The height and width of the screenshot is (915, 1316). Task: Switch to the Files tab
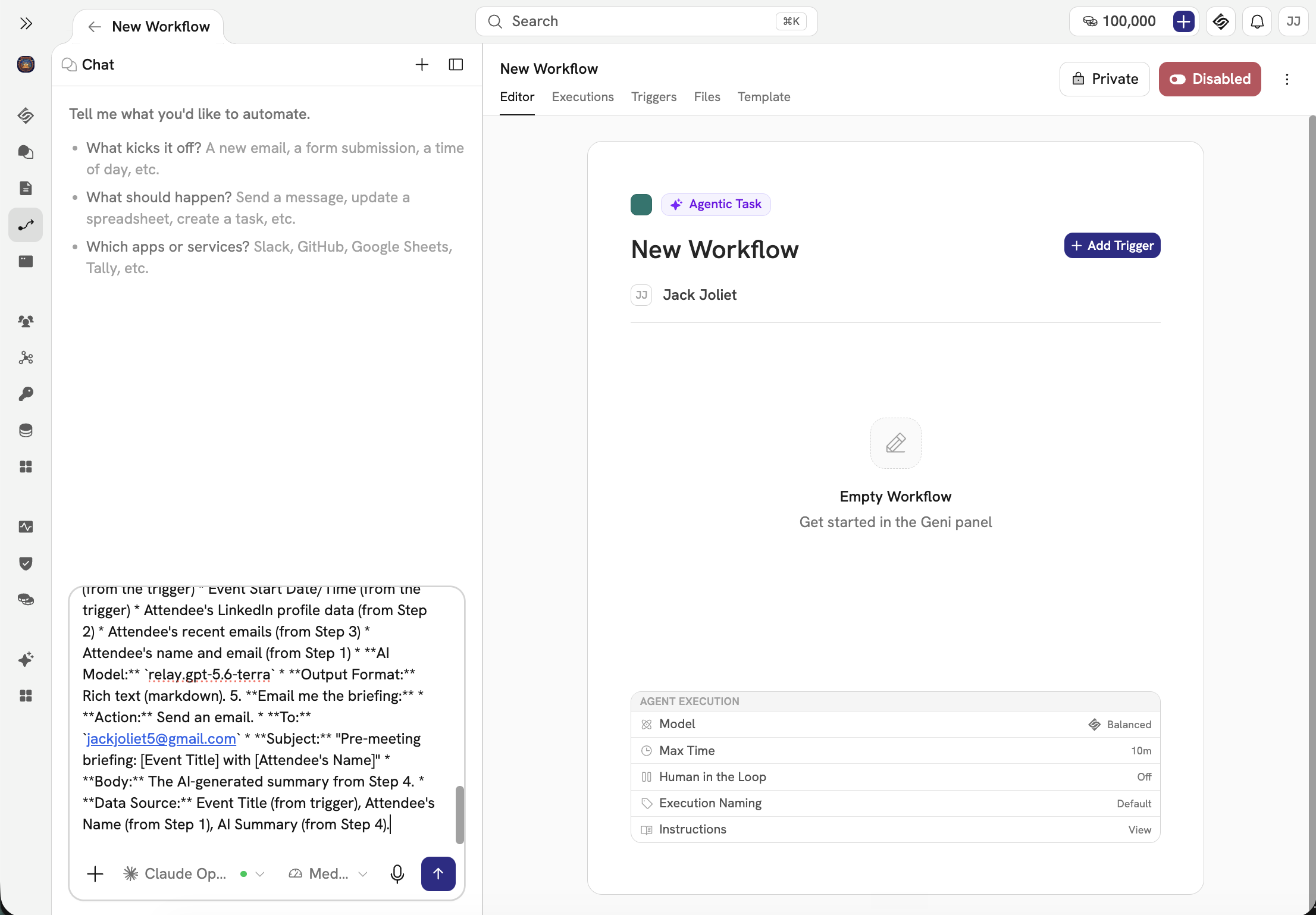point(707,97)
